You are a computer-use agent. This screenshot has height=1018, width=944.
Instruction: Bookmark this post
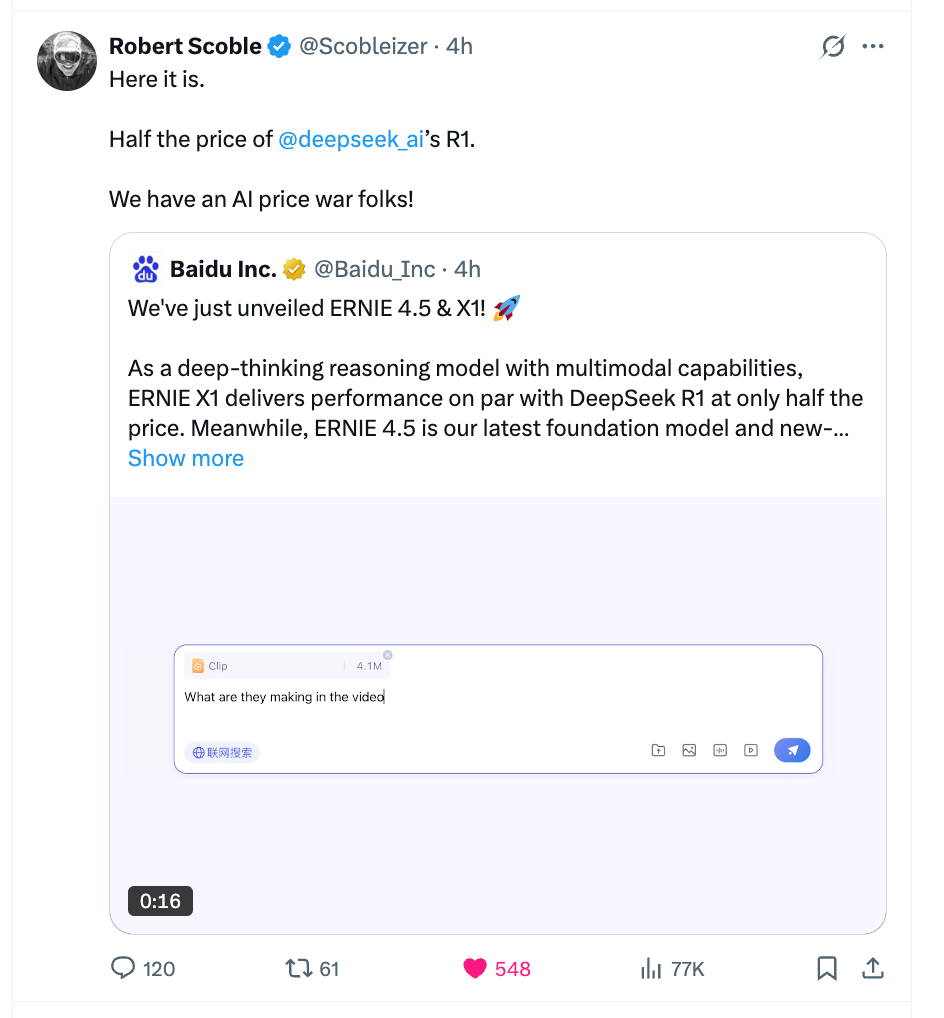[827, 968]
